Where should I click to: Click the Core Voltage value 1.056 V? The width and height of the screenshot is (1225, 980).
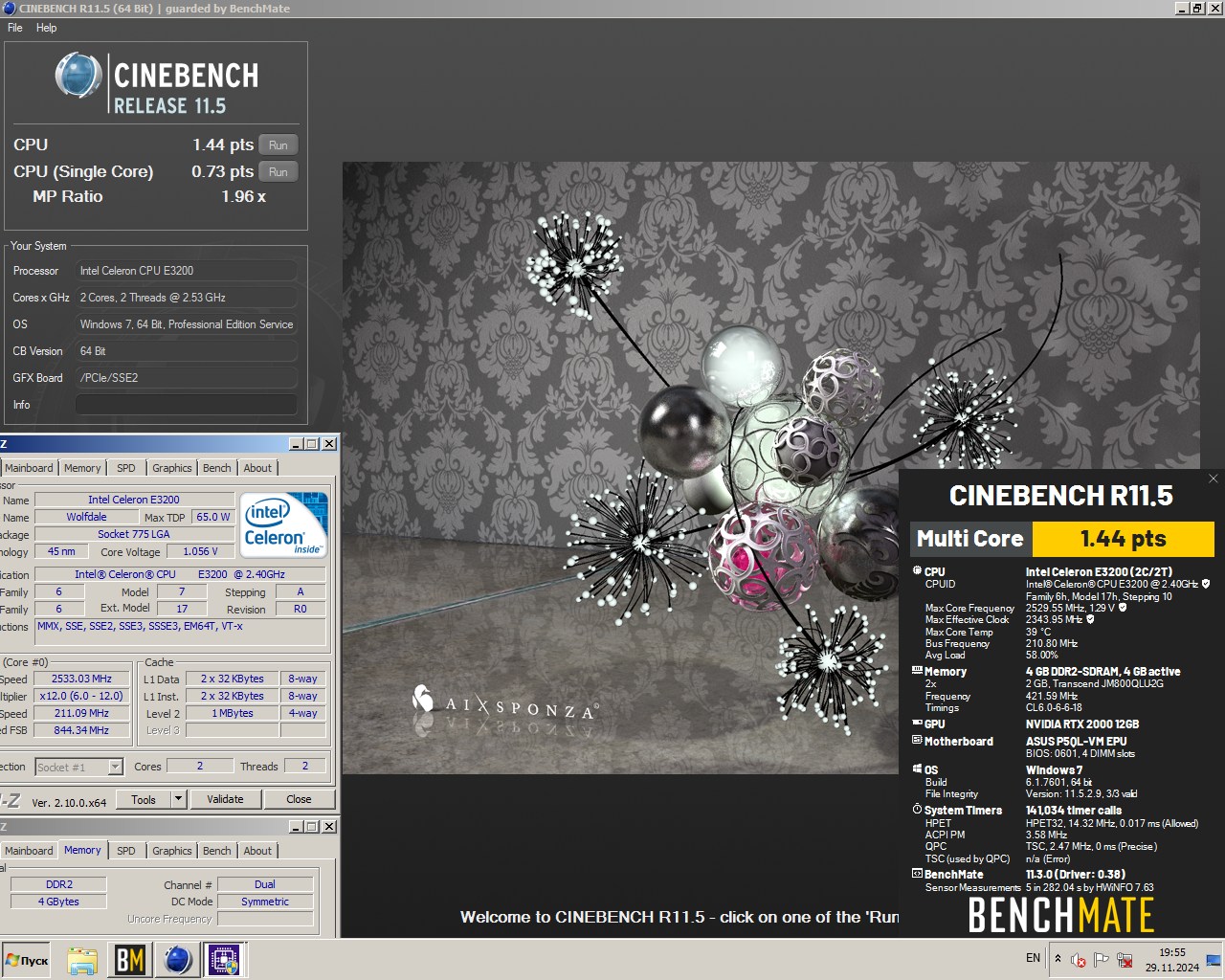200,551
